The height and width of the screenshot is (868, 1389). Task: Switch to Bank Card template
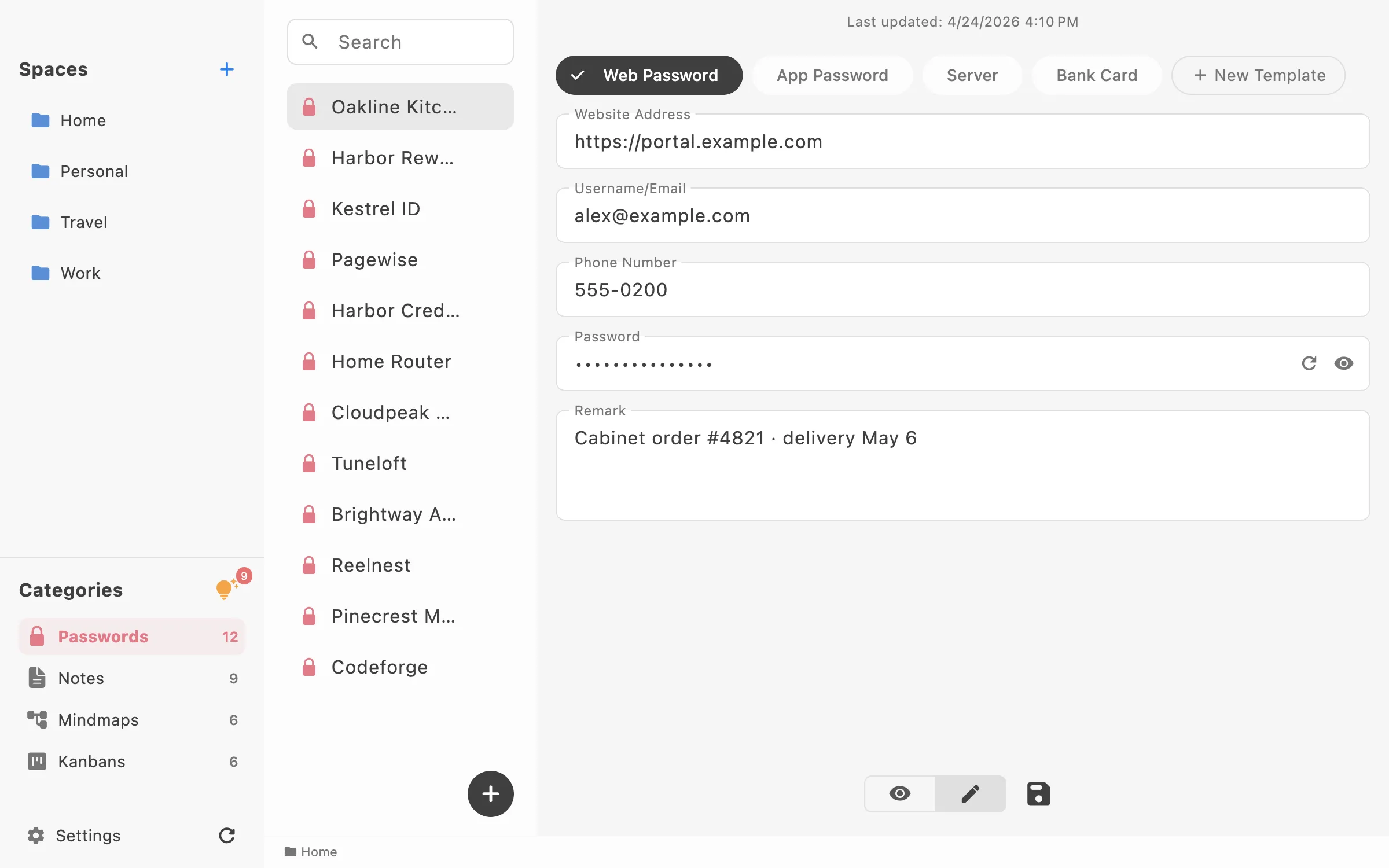pyautogui.click(x=1097, y=75)
